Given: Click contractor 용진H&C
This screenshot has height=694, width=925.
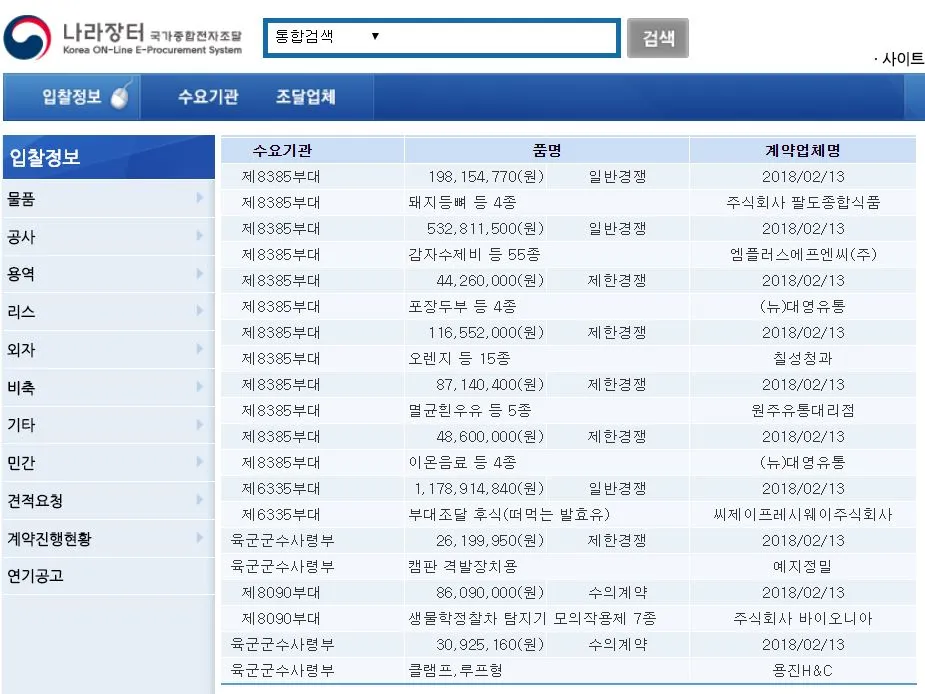Looking at the screenshot, I should click(x=803, y=670).
